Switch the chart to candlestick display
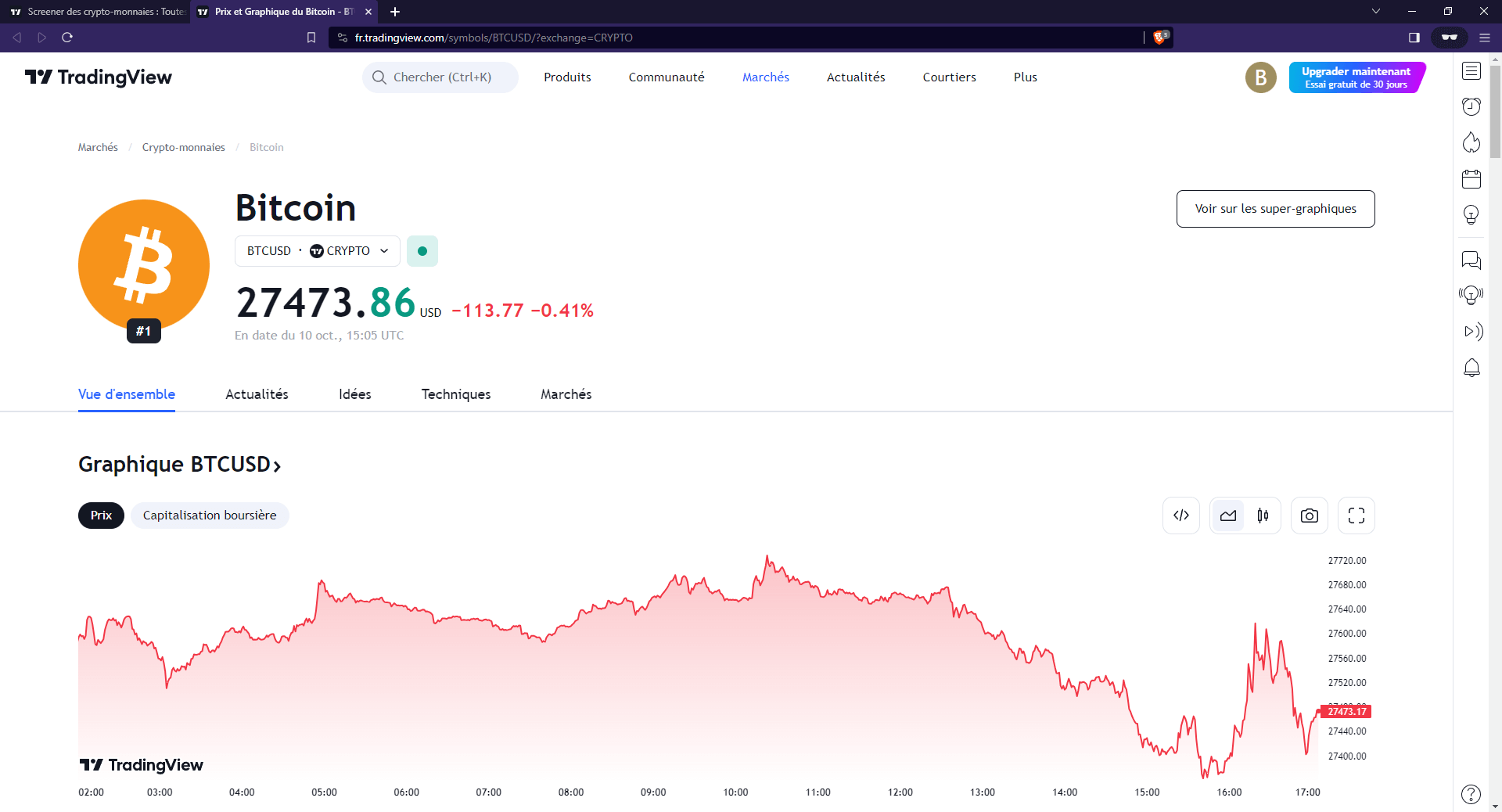 pyautogui.click(x=1263, y=516)
